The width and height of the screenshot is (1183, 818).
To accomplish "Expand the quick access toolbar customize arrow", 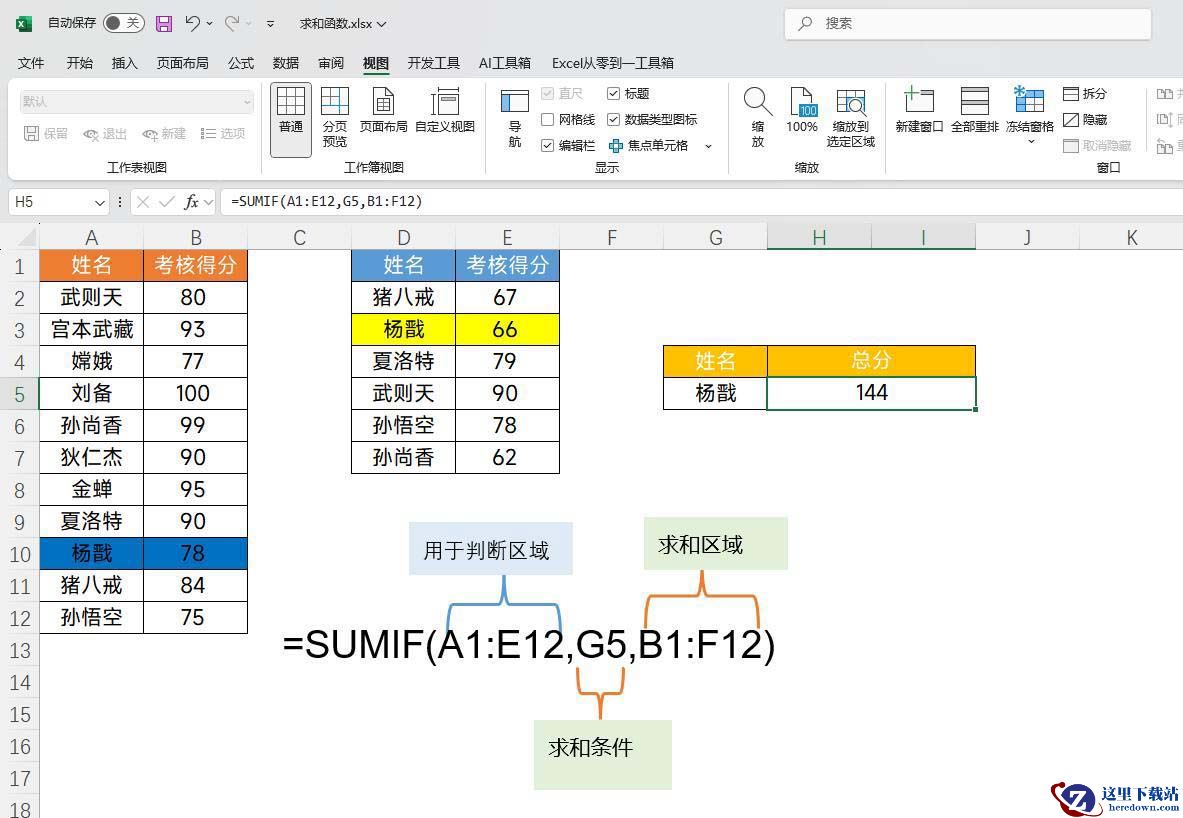I will click(x=270, y=23).
